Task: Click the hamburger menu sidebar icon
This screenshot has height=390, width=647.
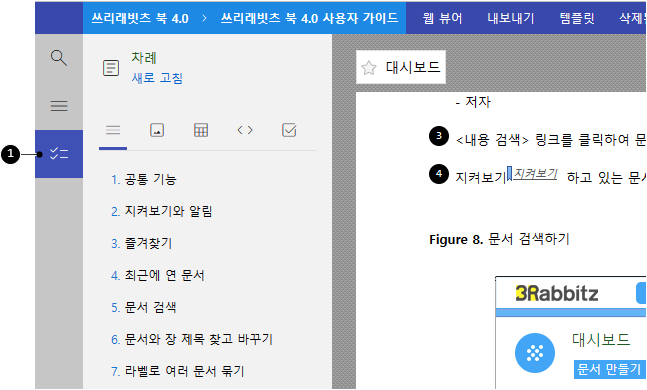Action: [x=59, y=106]
